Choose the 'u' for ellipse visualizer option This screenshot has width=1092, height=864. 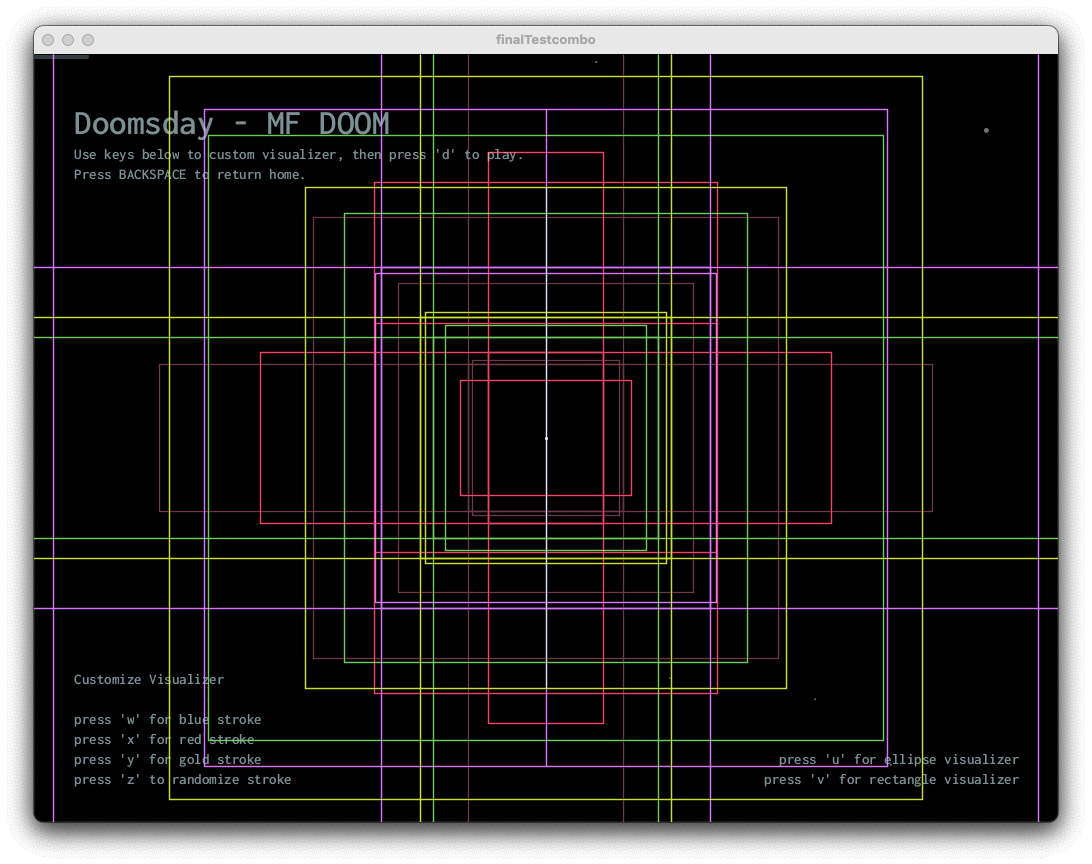[x=898, y=760]
